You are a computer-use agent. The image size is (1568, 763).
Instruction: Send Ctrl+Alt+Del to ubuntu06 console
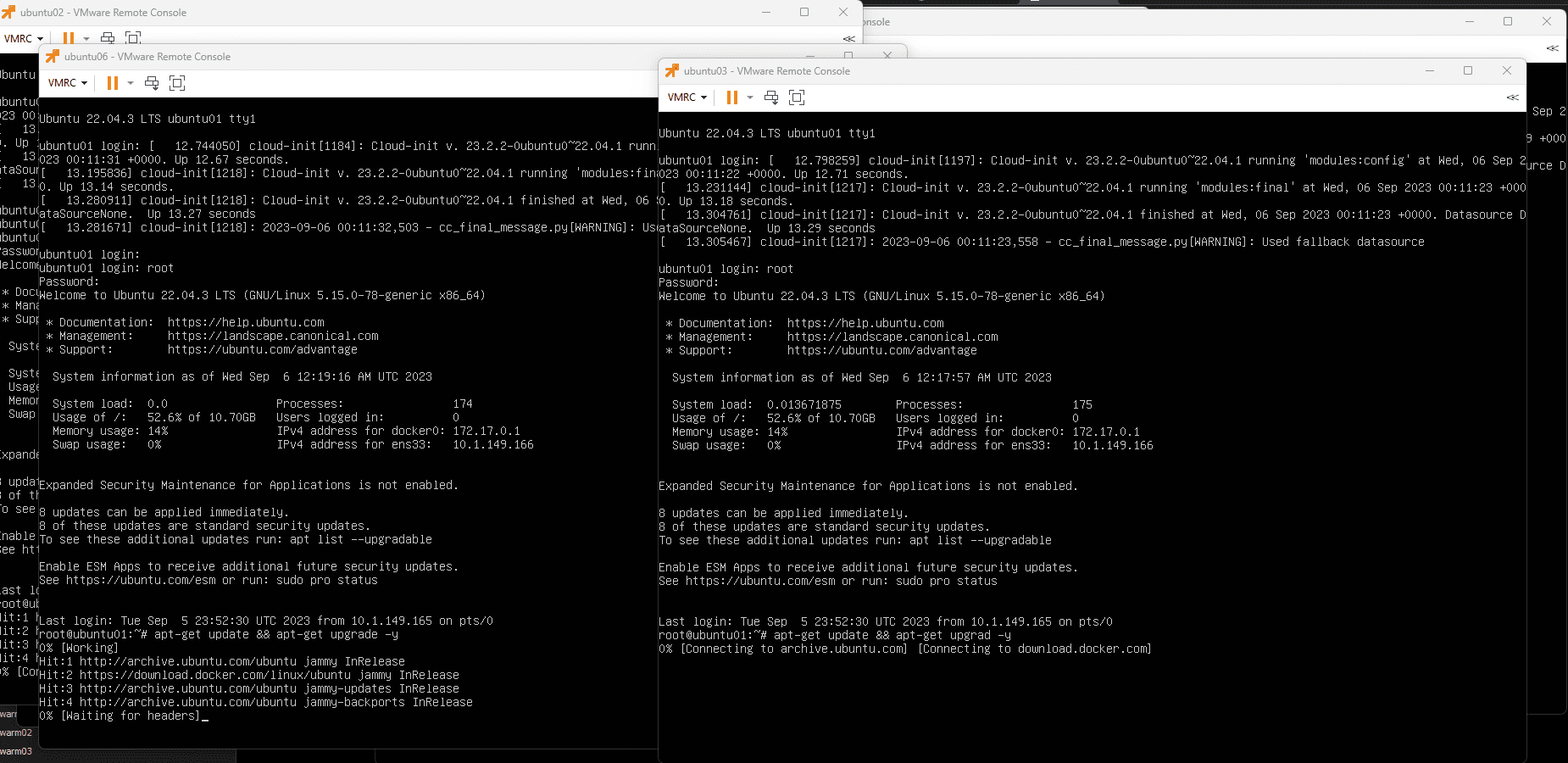click(152, 83)
